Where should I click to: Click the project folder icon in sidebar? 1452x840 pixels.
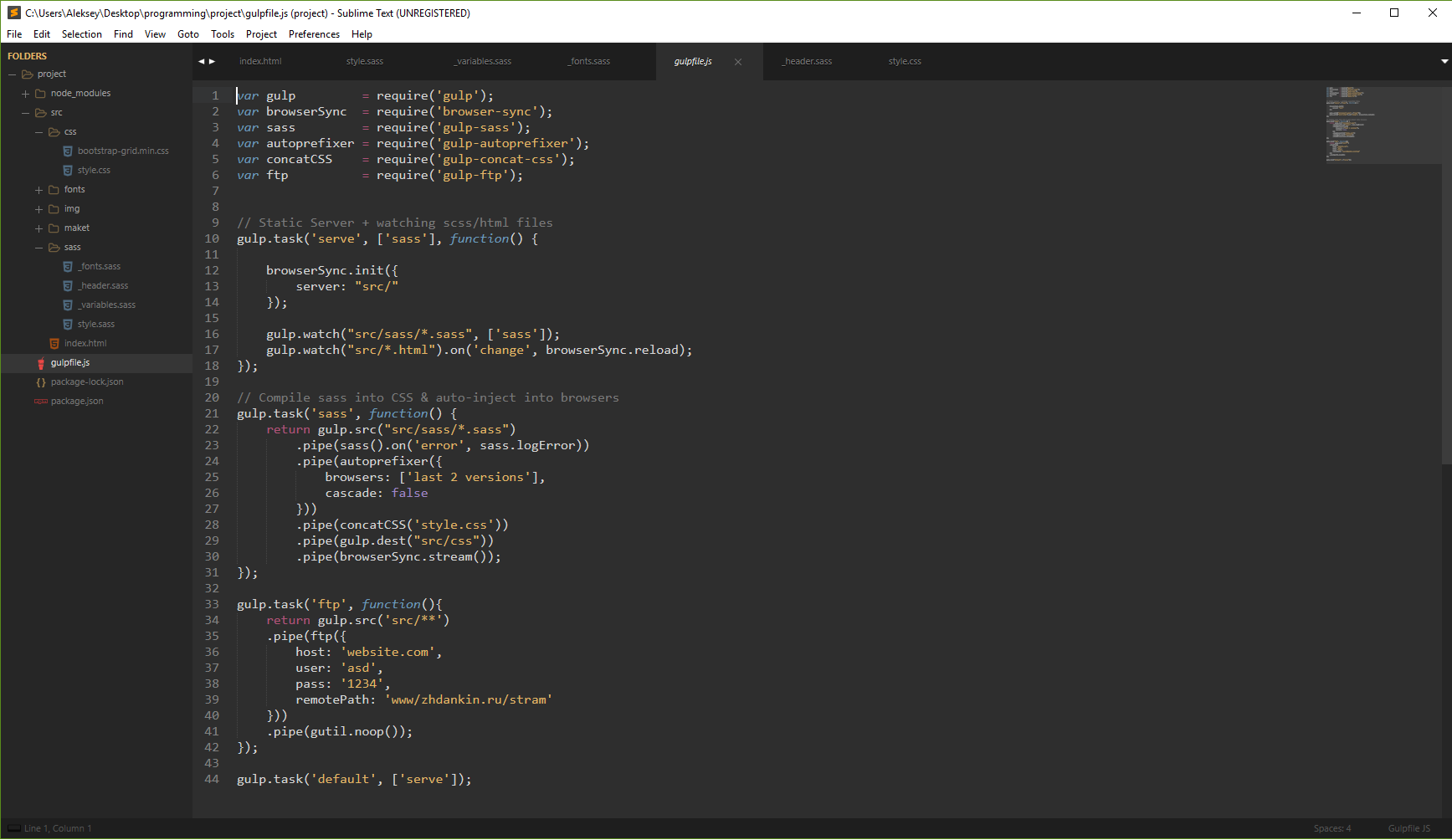[28, 74]
